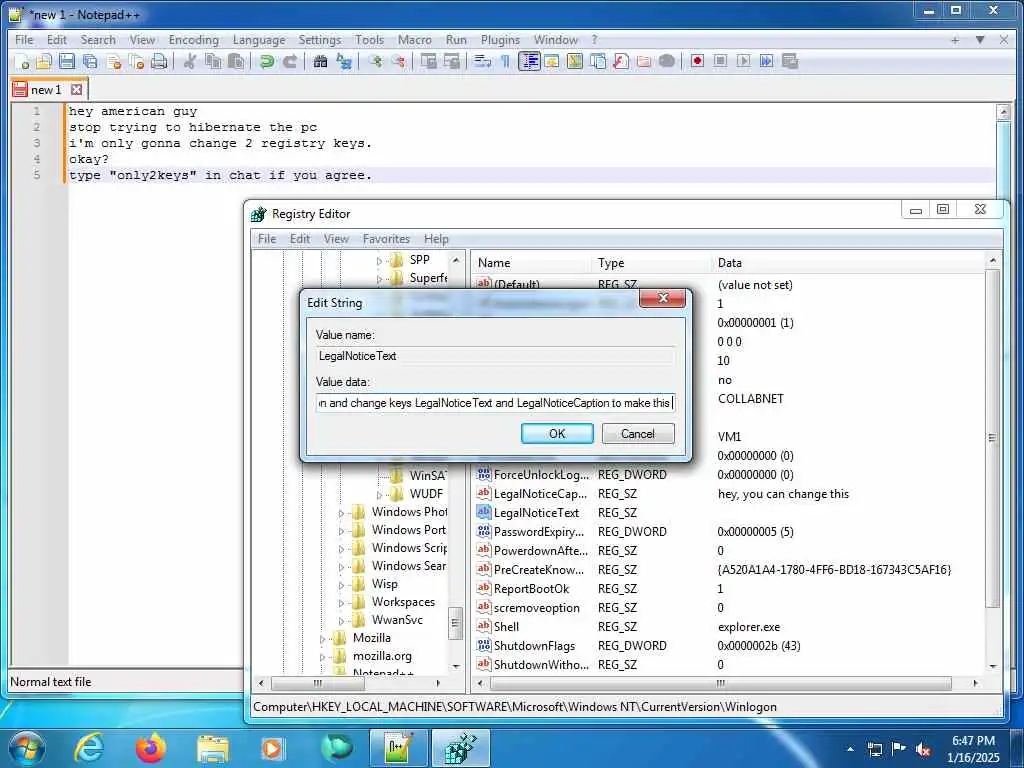1024x768 pixels.
Task: Toggle word wrap in the toolbar
Action: [x=483, y=61]
